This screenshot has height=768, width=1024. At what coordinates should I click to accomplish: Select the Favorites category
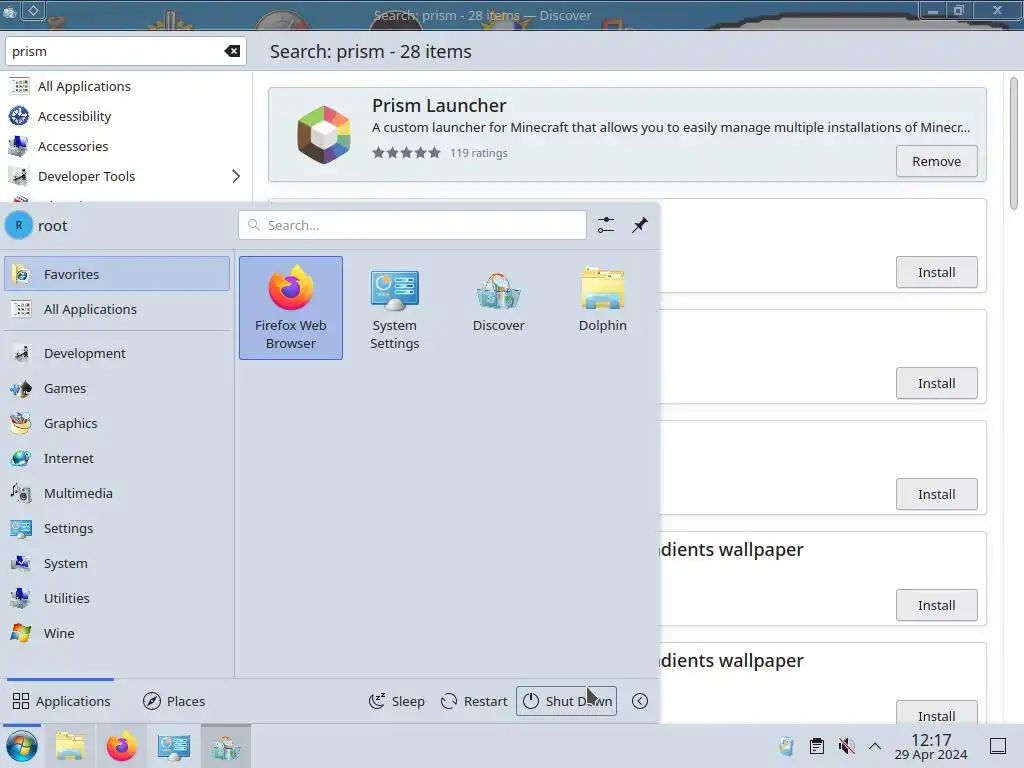117,274
